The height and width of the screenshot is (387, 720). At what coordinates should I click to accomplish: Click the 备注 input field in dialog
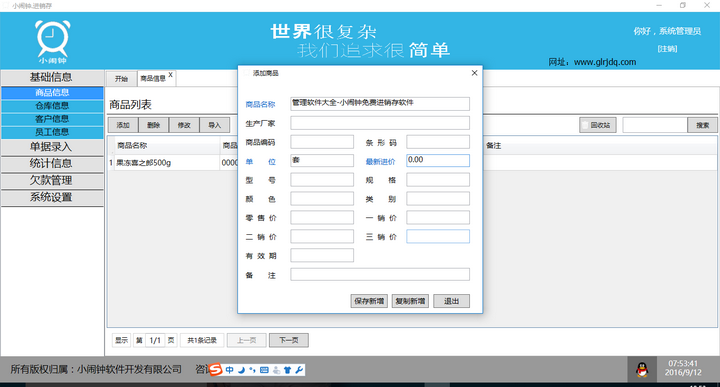click(380, 275)
